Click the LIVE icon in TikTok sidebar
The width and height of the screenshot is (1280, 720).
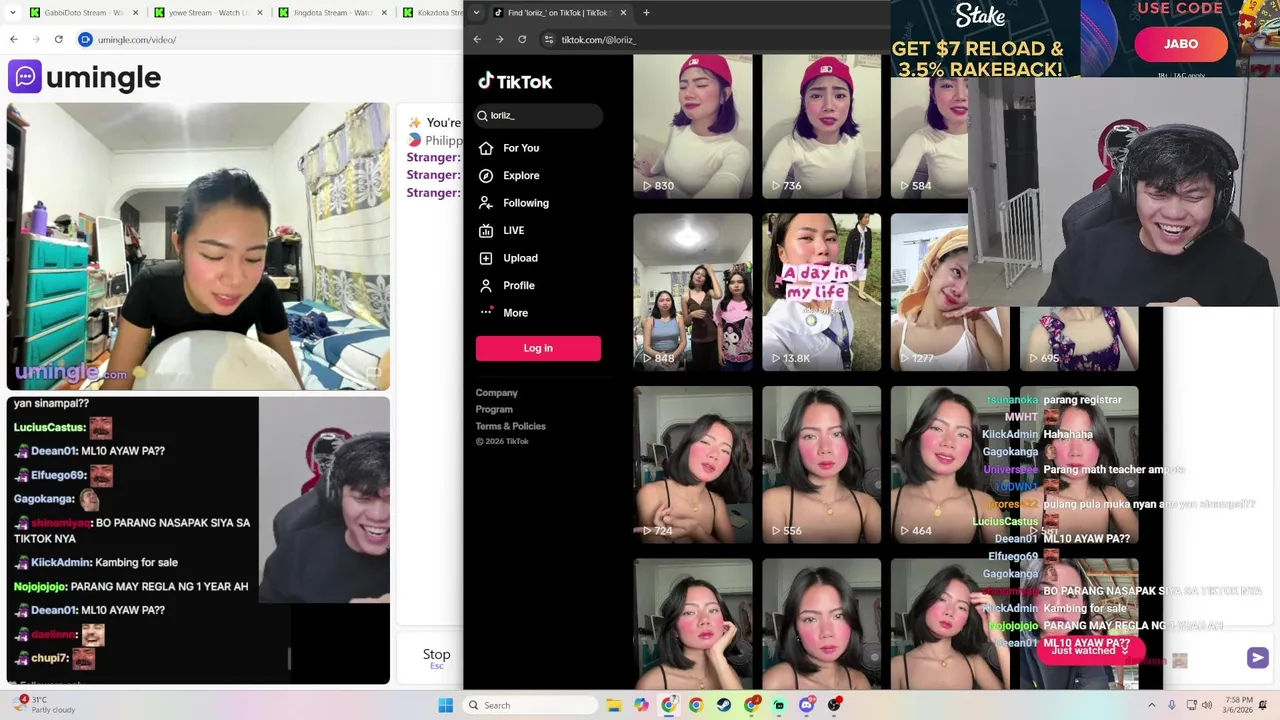[486, 231]
